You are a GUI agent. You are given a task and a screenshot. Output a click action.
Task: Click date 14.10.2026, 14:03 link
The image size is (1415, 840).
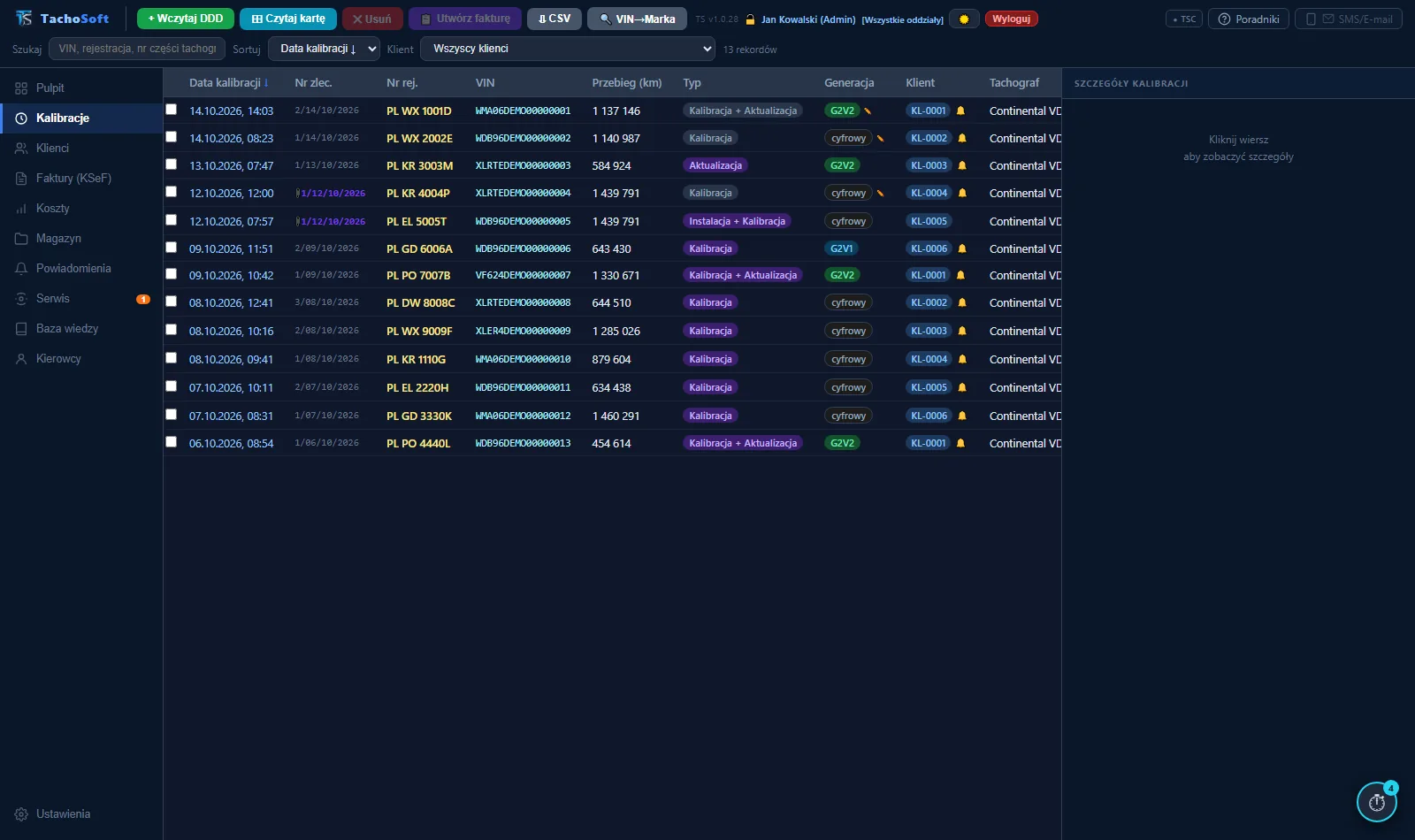click(231, 111)
